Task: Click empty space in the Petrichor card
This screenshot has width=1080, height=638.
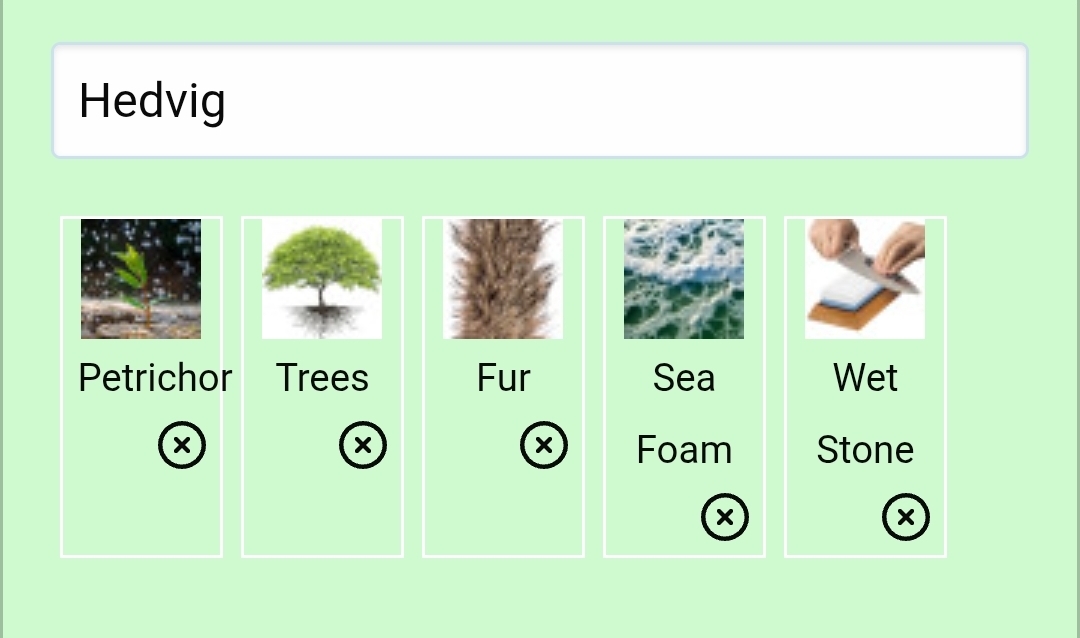Action: click(x=141, y=515)
